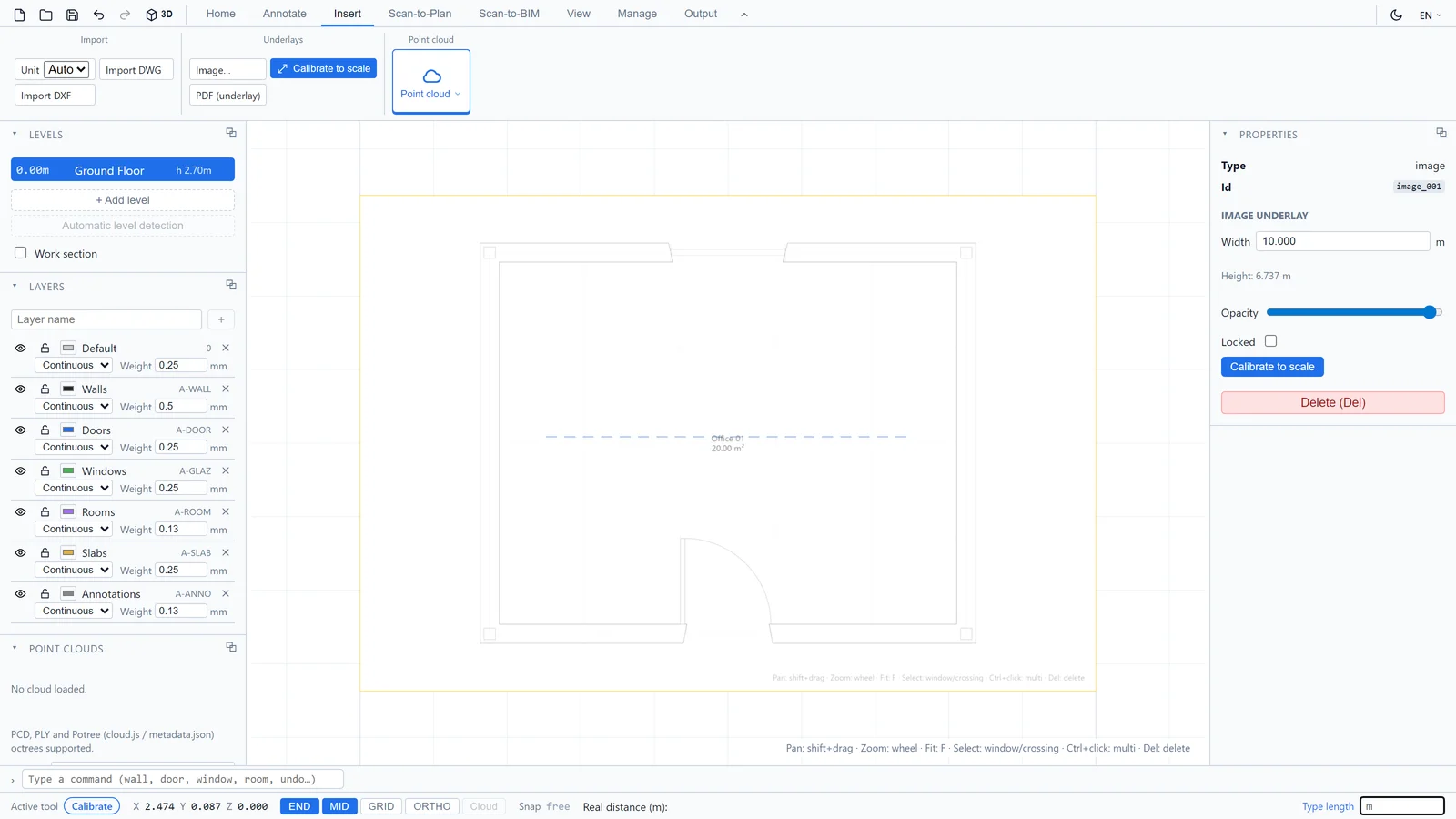Viewport: 1456px width, 819px height.
Task: Delete the Doors layer
Action: pyautogui.click(x=226, y=430)
